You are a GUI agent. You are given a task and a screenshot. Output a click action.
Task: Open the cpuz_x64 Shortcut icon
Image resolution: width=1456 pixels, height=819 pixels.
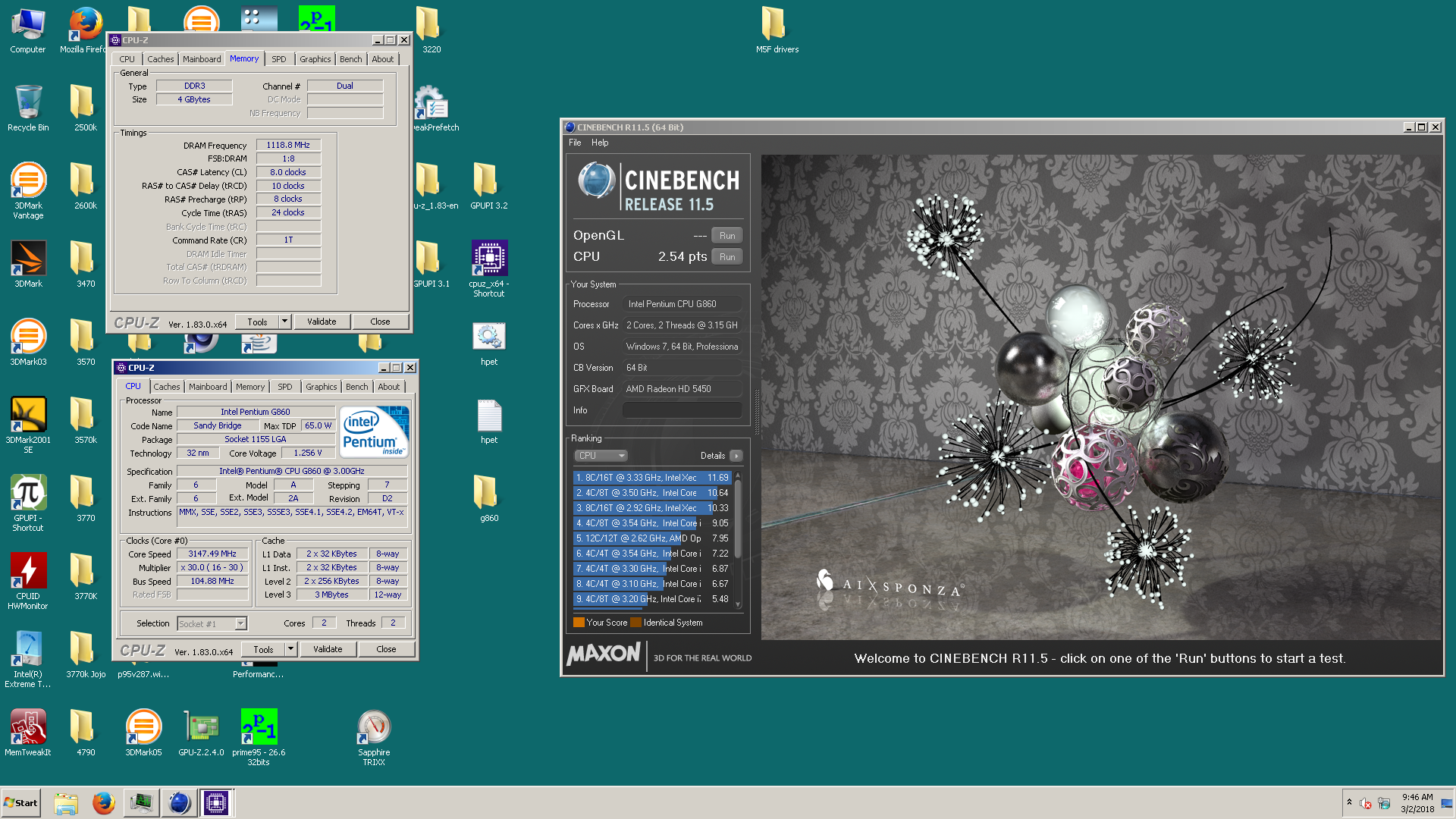click(489, 269)
